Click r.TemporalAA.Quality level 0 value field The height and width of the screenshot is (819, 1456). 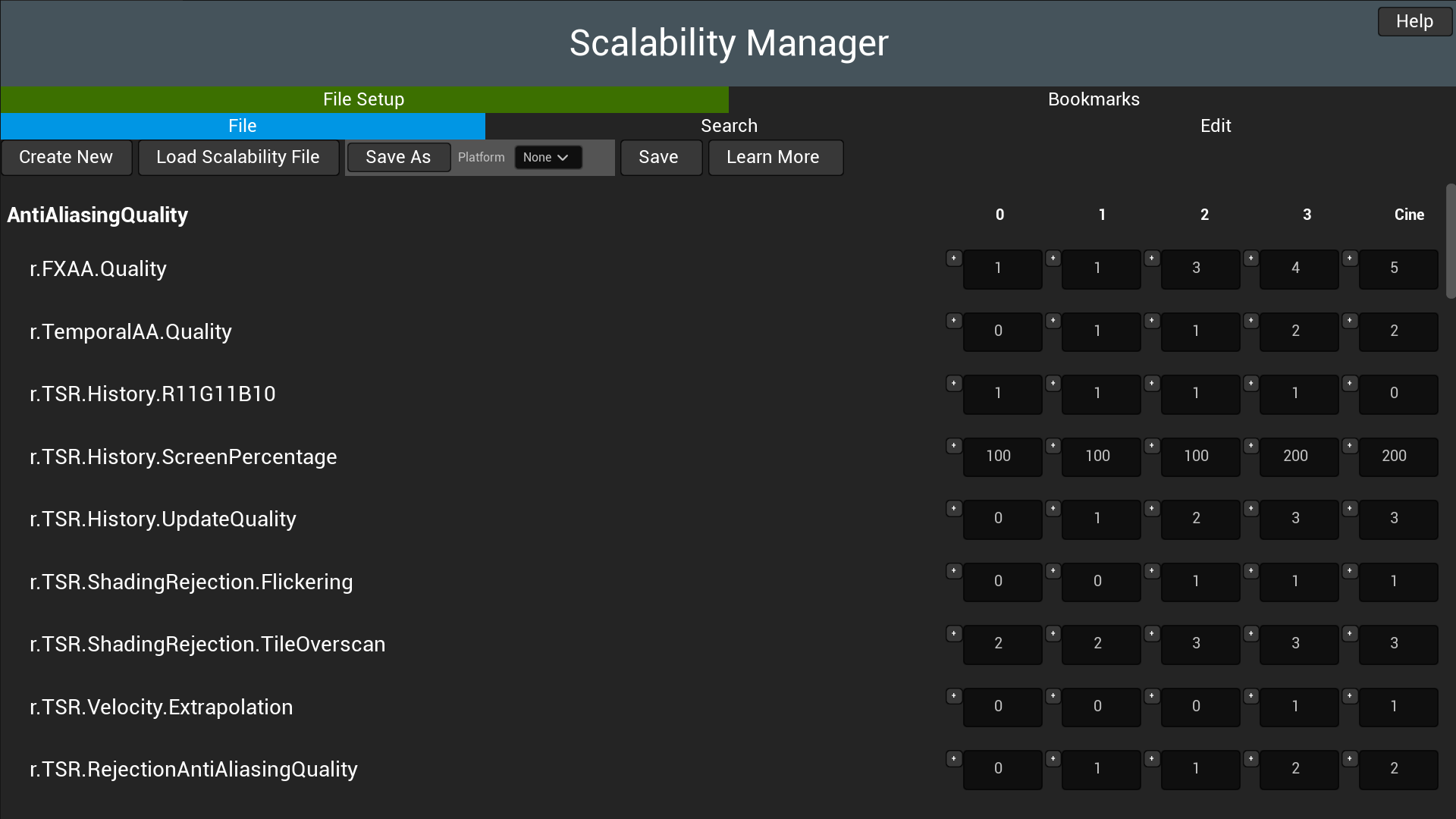tap(1002, 332)
